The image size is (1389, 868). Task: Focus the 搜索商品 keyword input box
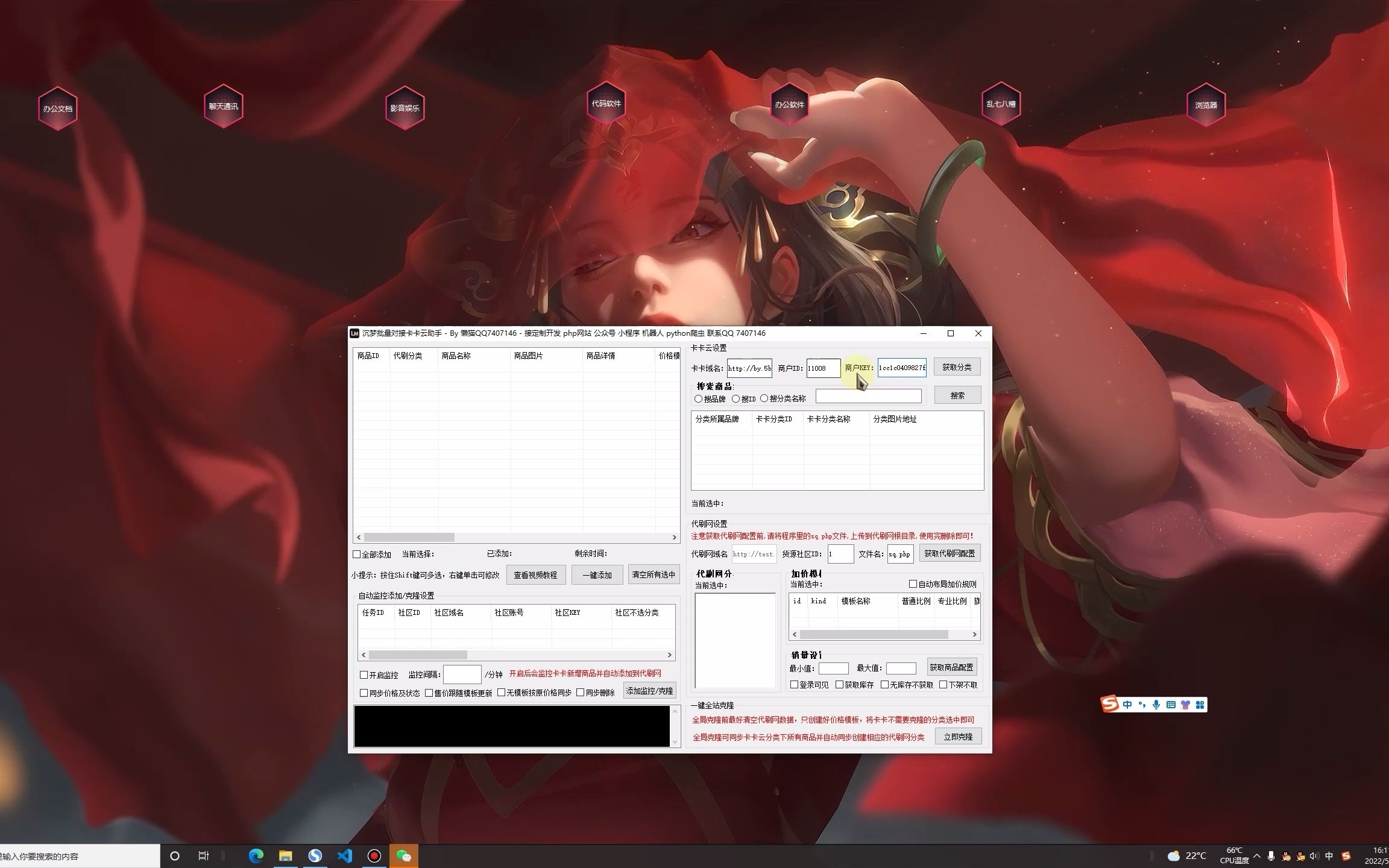pos(869,396)
